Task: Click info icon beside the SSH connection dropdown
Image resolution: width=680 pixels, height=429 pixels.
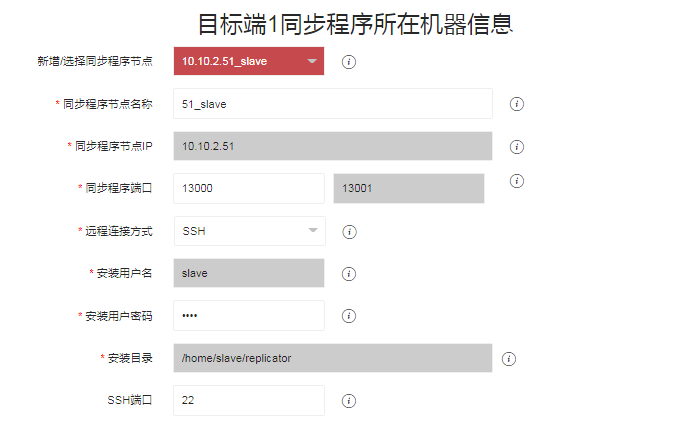Action: click(349, 232)
